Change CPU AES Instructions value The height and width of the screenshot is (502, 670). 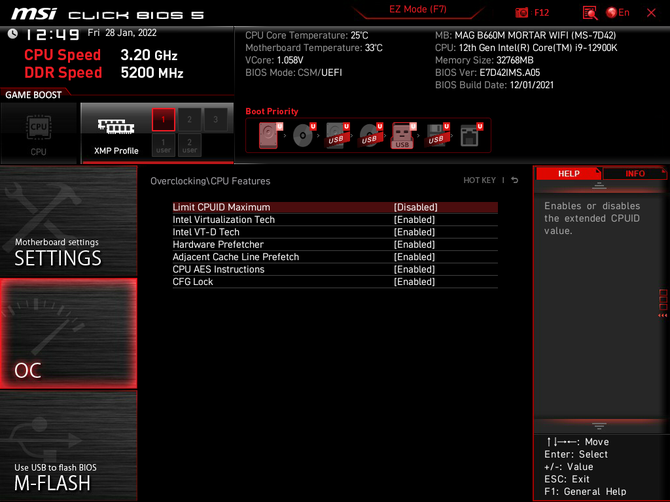coord(414,269)
